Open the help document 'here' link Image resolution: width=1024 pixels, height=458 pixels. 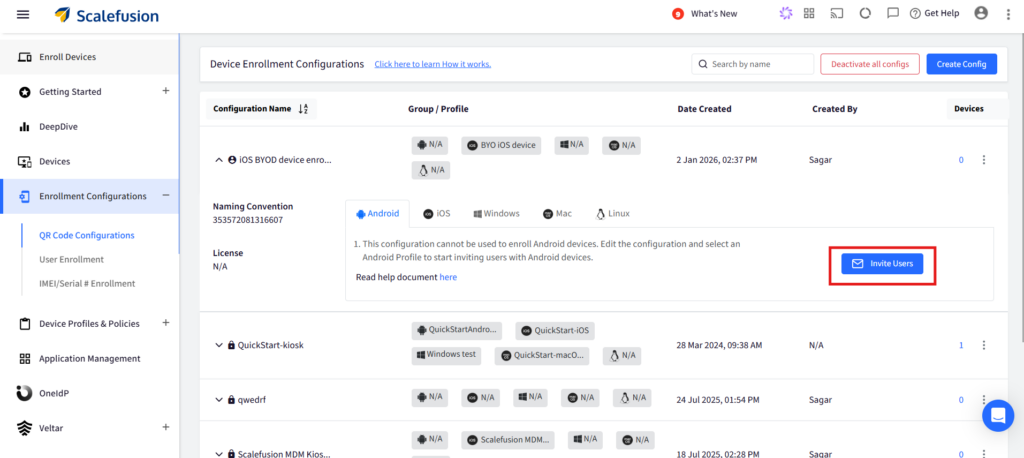pyautogui.click(x=448, y=277)
